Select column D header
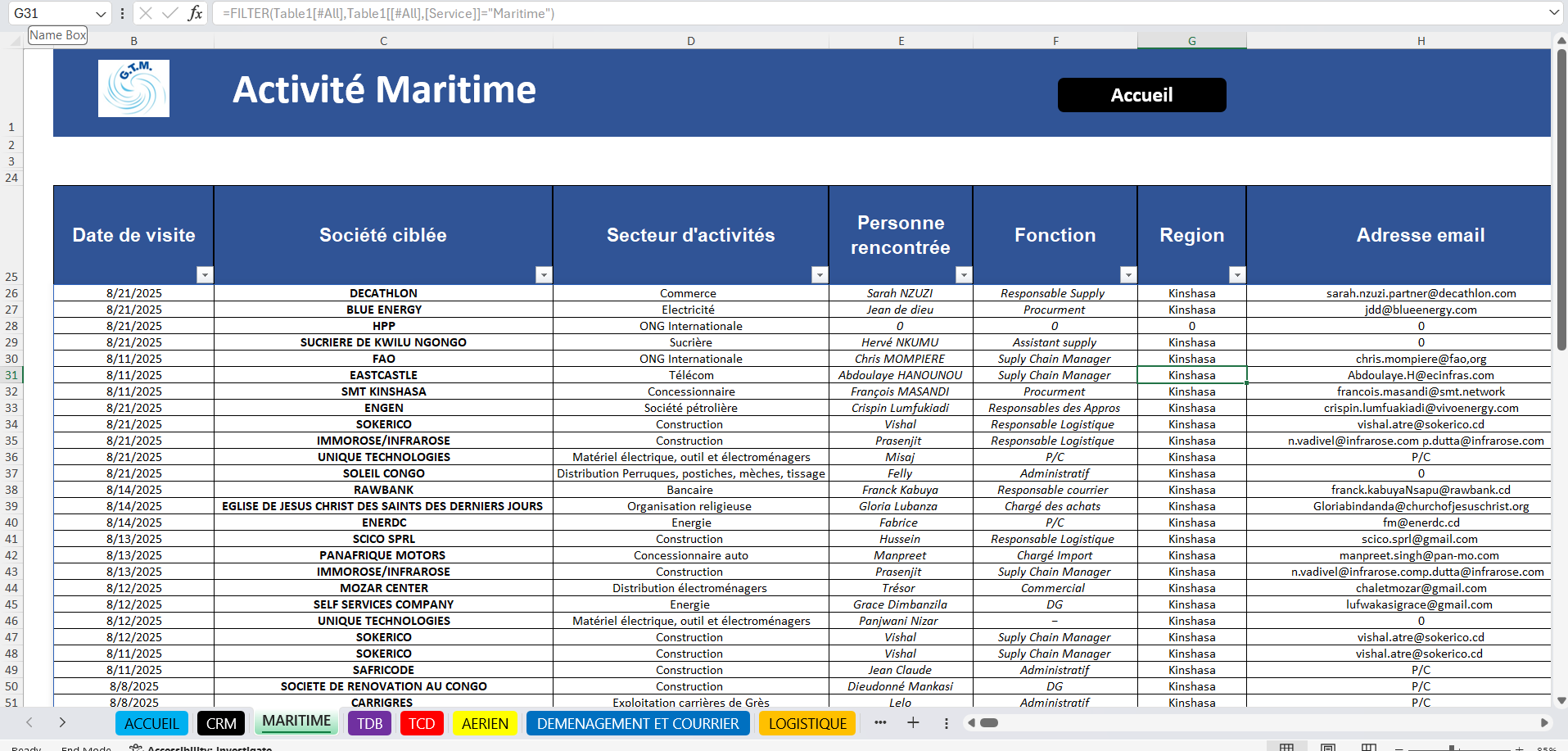Screen dimensions: 1568x751 click(690, 41)
